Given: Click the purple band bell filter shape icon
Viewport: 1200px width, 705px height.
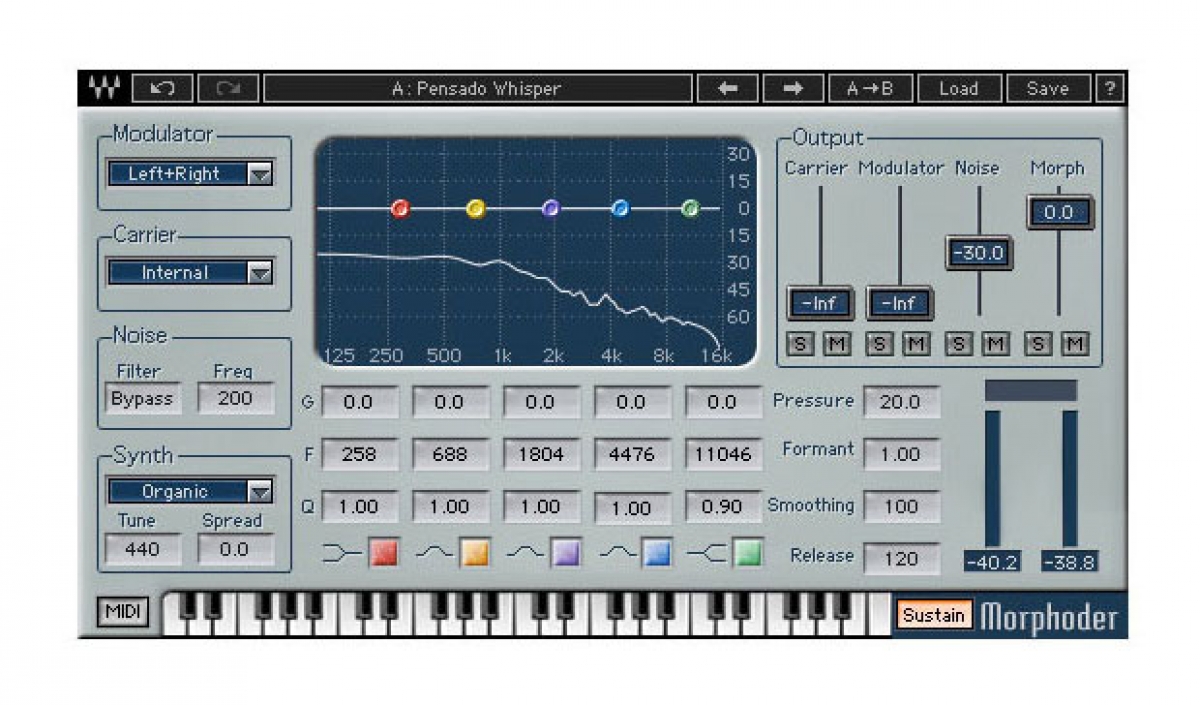Looking at the screenshot, I should click(526, 552).
